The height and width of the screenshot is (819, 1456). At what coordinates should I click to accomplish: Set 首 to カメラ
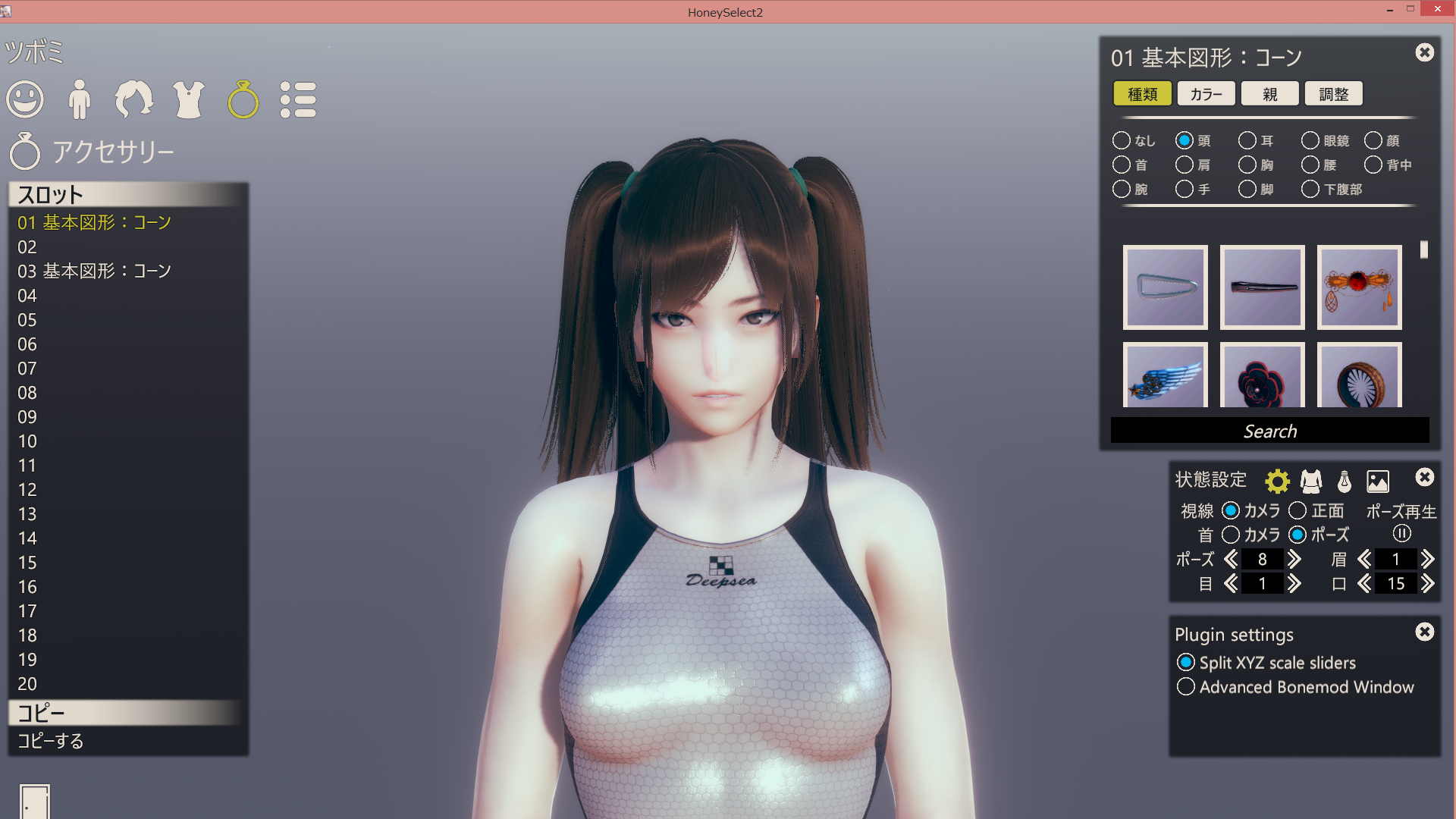[x=1231, y=535]
